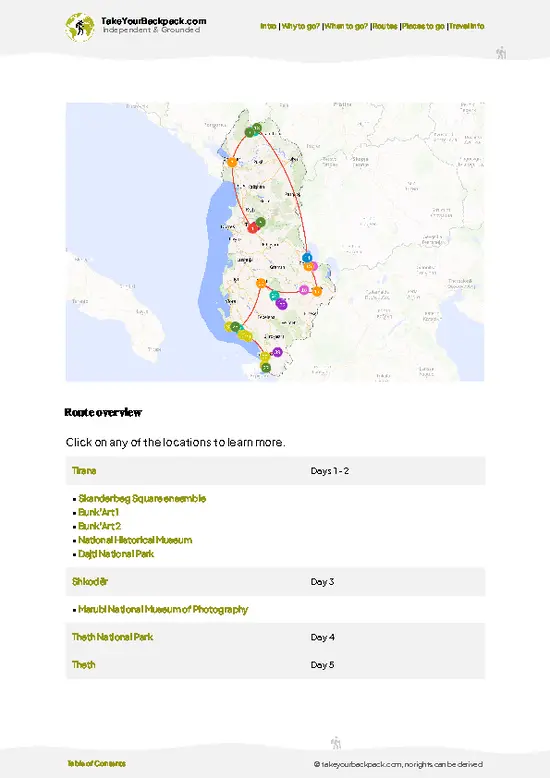Viewport: 550px width, 778px height.
Task: Open the Bunk'Art 2 link
Action: [x=99, y=526]
